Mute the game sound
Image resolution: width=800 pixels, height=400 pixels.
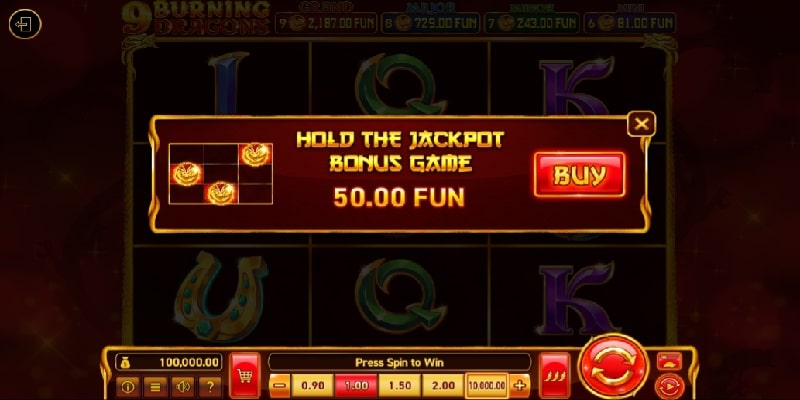pyautogui.click(x=183, y=387)
